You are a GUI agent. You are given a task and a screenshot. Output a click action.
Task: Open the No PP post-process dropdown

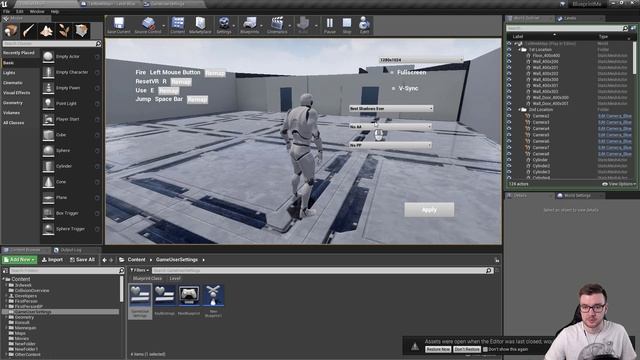[x=390, y=145]
